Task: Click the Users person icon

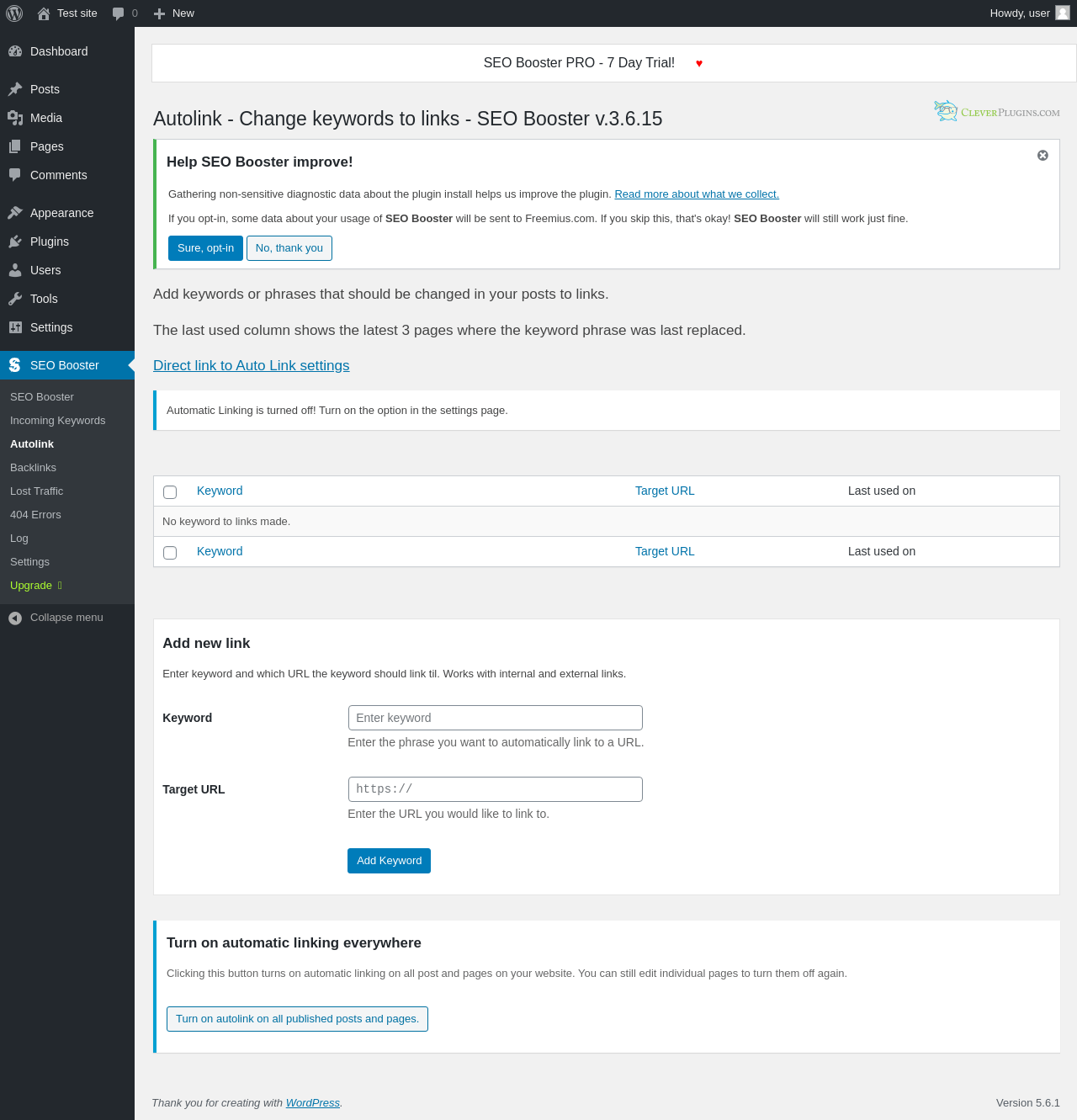Action: coord(15,270)
